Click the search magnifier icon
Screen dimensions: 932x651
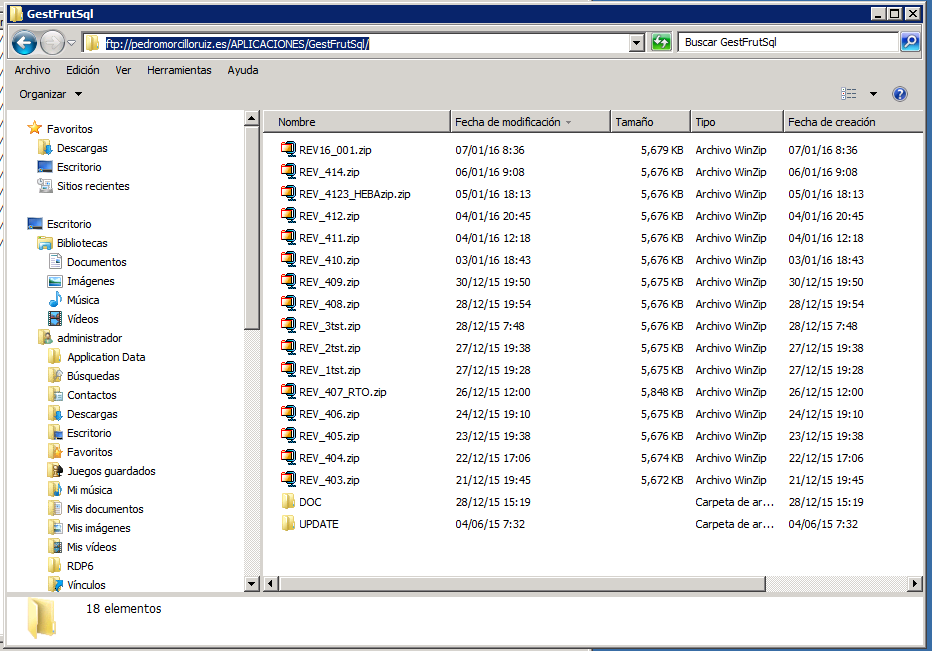click(x=910, y=43)
